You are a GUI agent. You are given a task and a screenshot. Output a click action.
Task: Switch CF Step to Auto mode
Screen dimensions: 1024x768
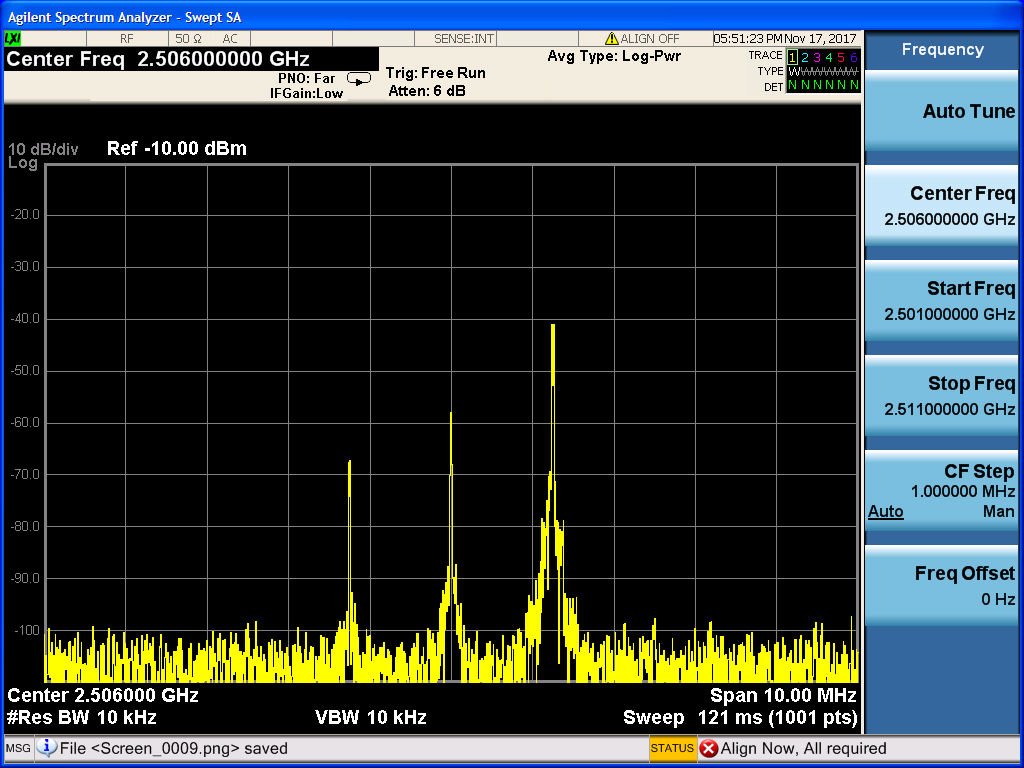point(885,512)
